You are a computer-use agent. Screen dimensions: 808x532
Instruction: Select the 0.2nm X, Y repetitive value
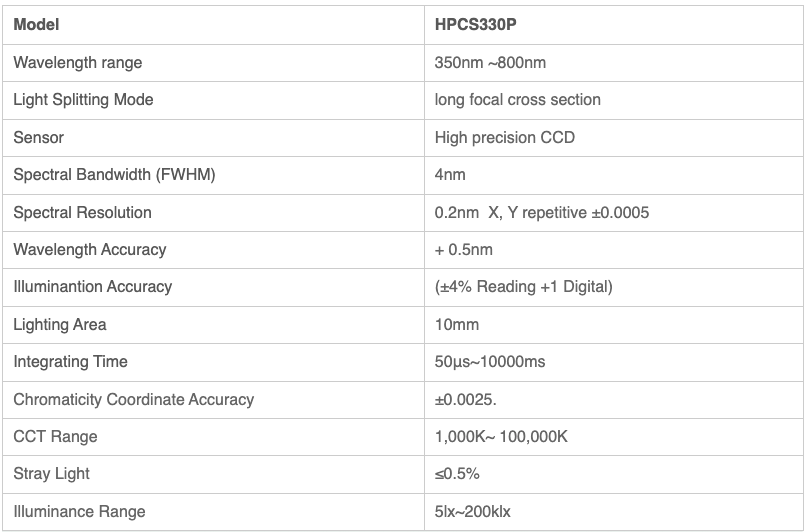(x=542, y=213)
